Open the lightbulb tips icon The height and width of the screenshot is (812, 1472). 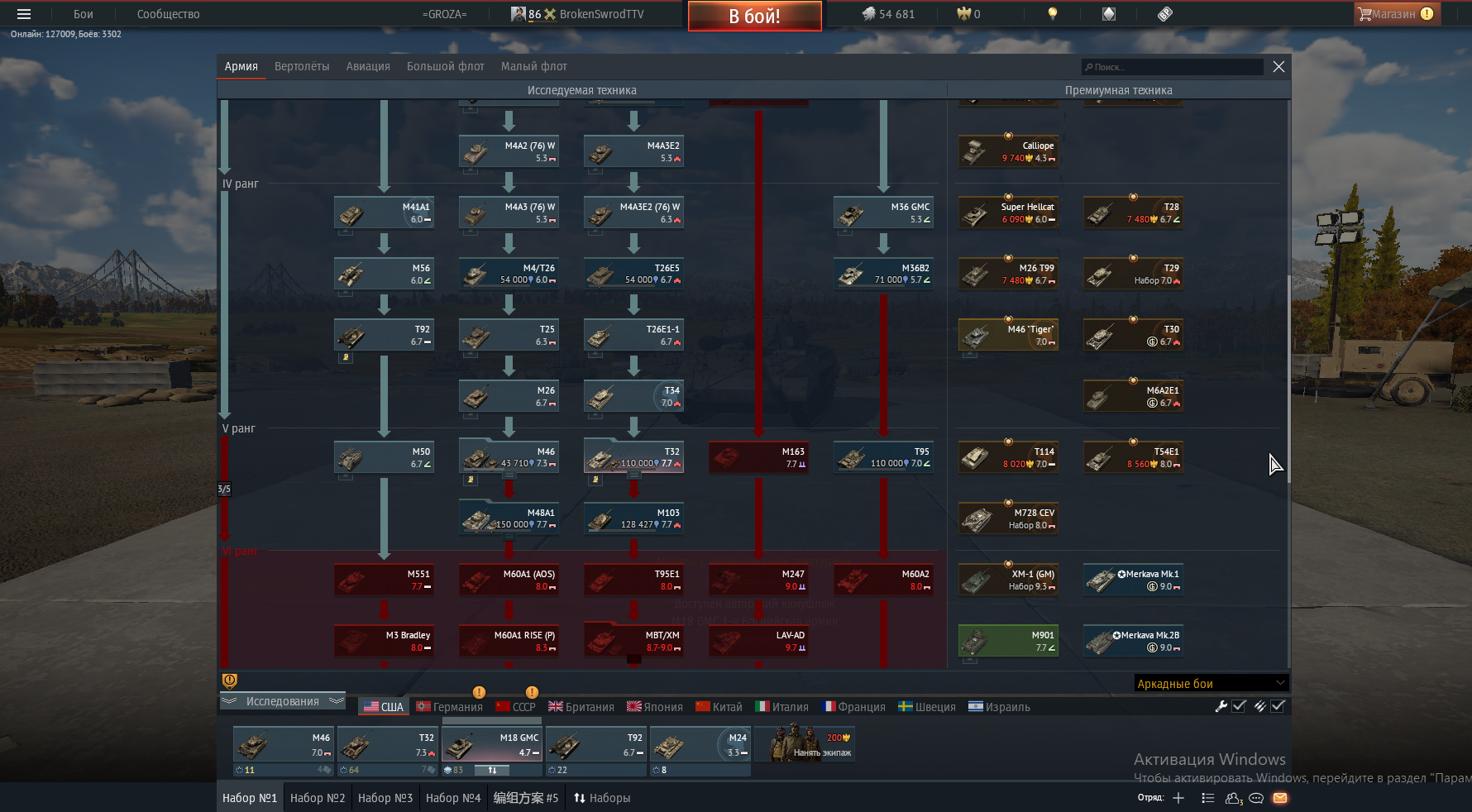(1053, 14)
